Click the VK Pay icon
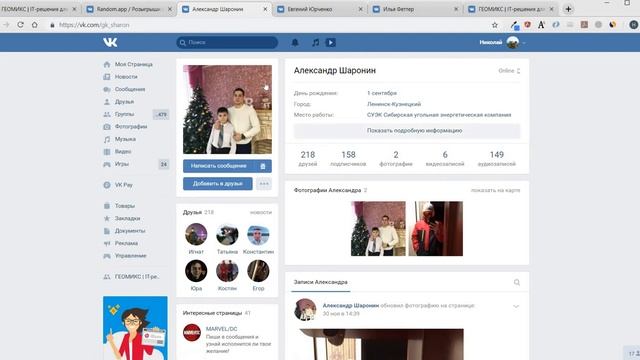The width and height of the screenshot is (640, 360). (107, 185)
